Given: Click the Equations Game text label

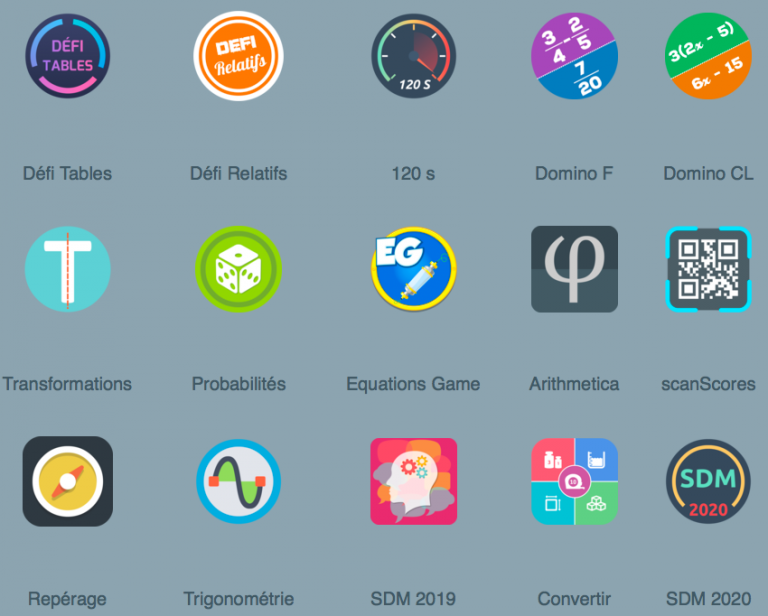Looking at the screenshot, I should pos(413,384).
